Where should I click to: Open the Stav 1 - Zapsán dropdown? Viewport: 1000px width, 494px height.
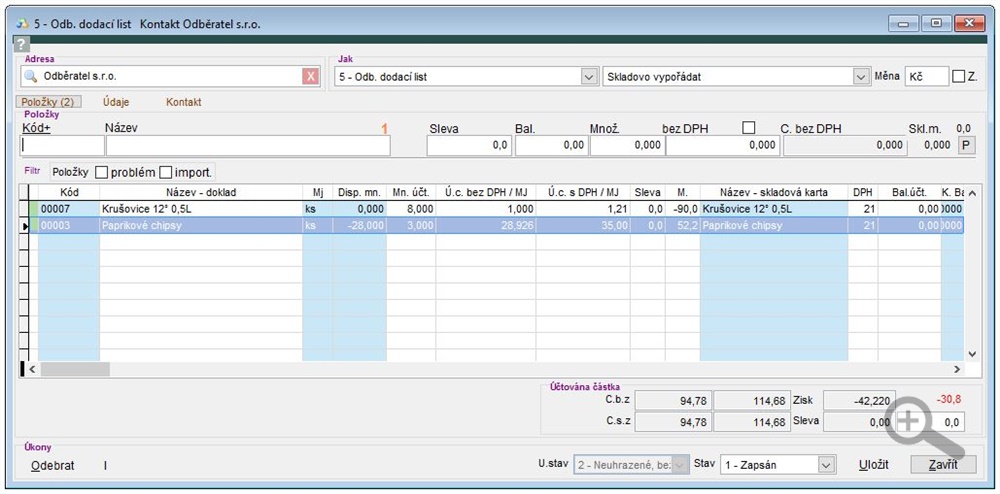tap(825, 465)
